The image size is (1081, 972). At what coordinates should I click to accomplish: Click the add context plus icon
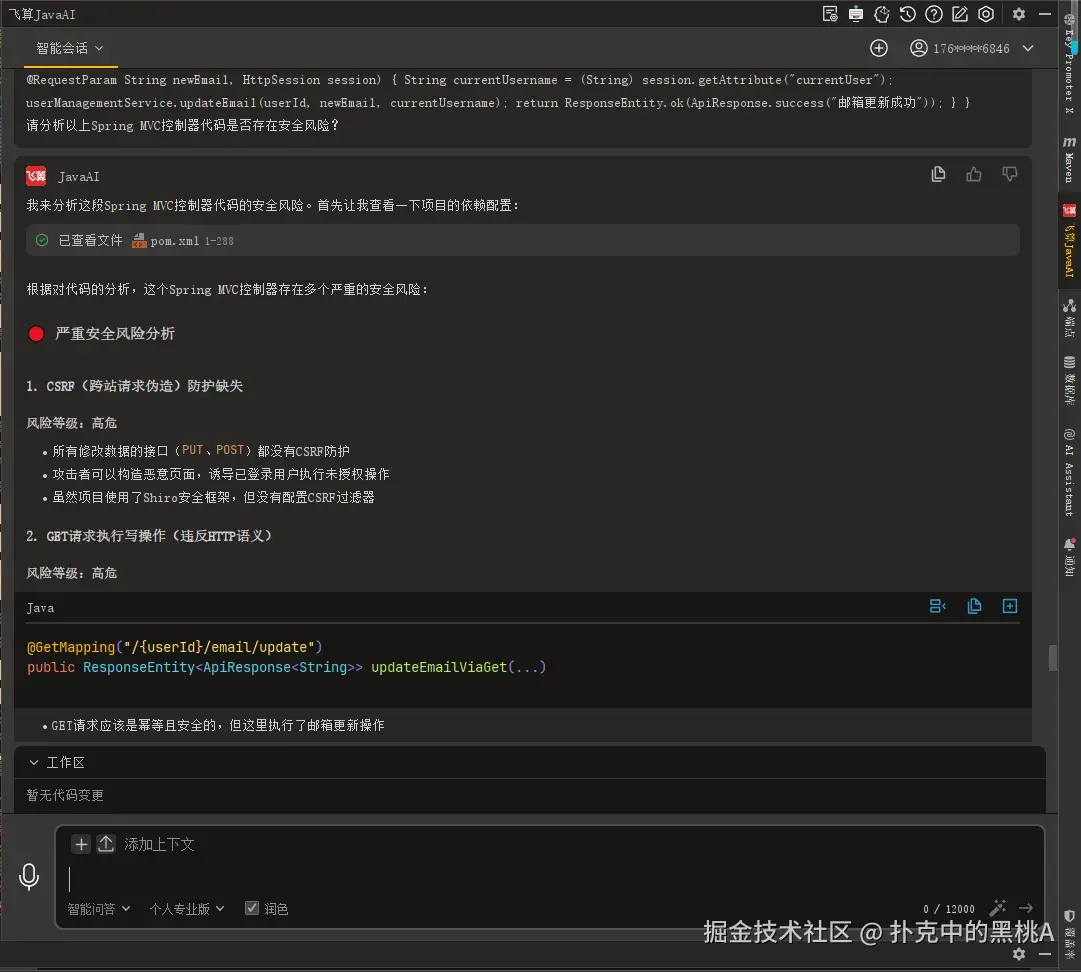pyautogui.click(x=80, y=844)
